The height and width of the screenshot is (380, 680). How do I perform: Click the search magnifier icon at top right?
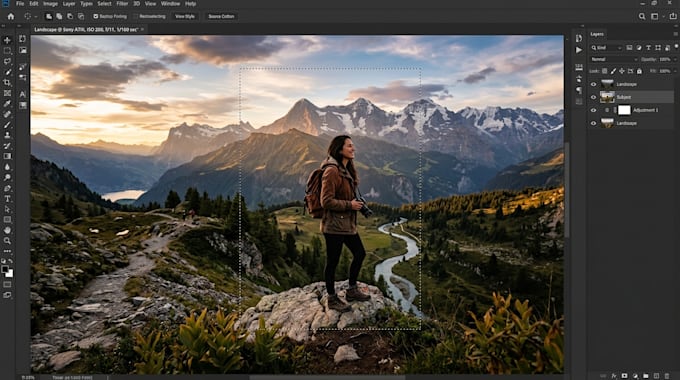tap(642, 16)
